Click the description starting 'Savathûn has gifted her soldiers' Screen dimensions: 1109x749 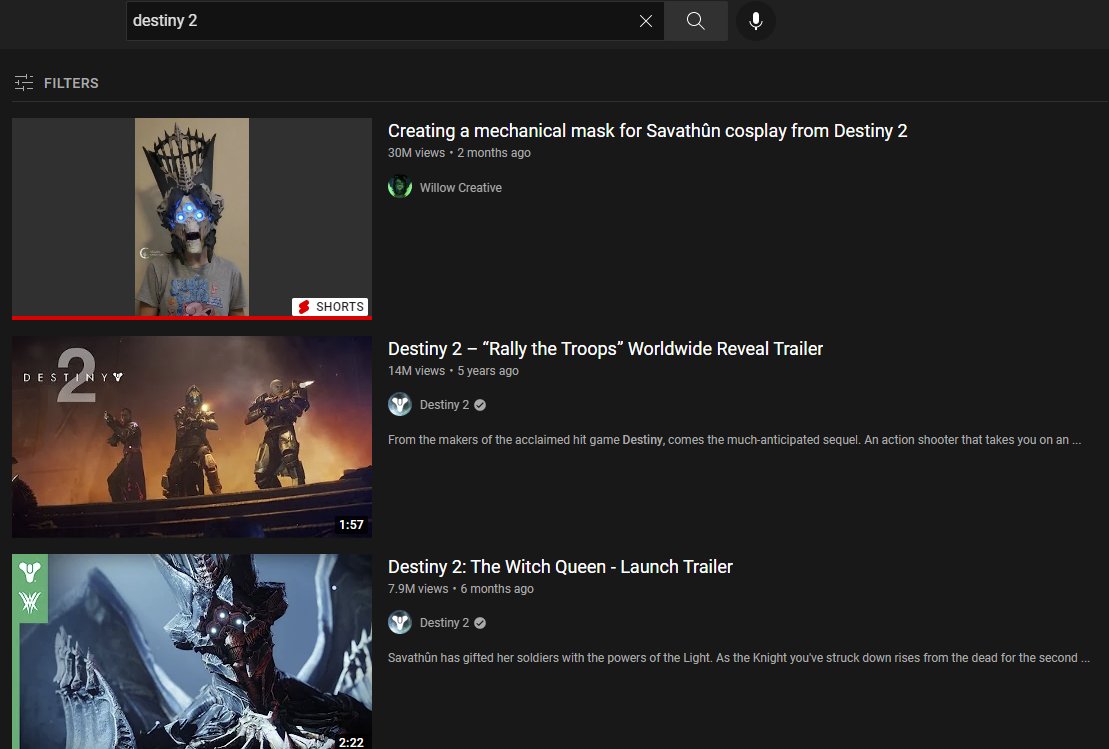(738, 658)
